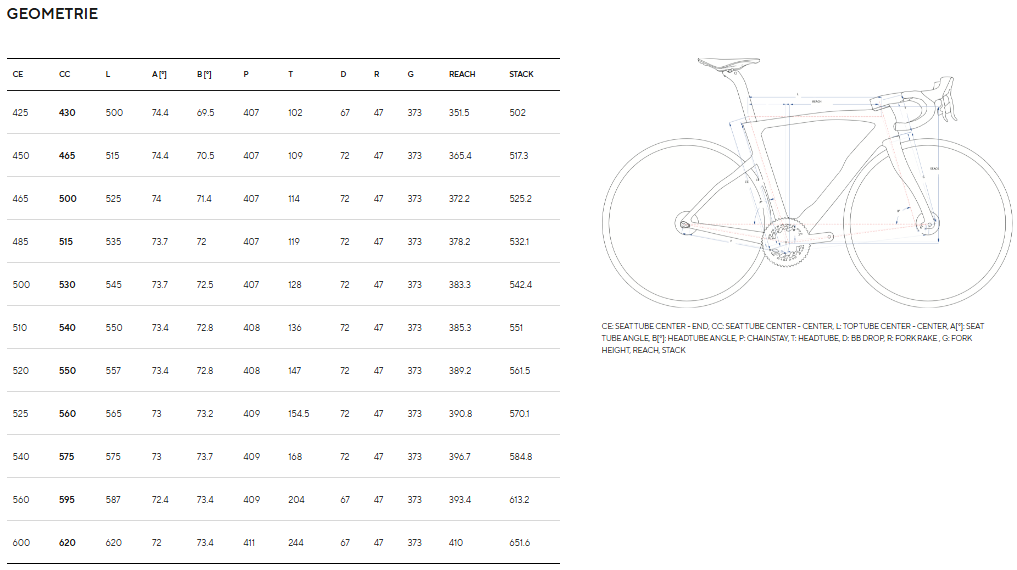1017x570 pixels.
Task: Click the saddle on the bike diagram
Action: click(x=722, y=64)
